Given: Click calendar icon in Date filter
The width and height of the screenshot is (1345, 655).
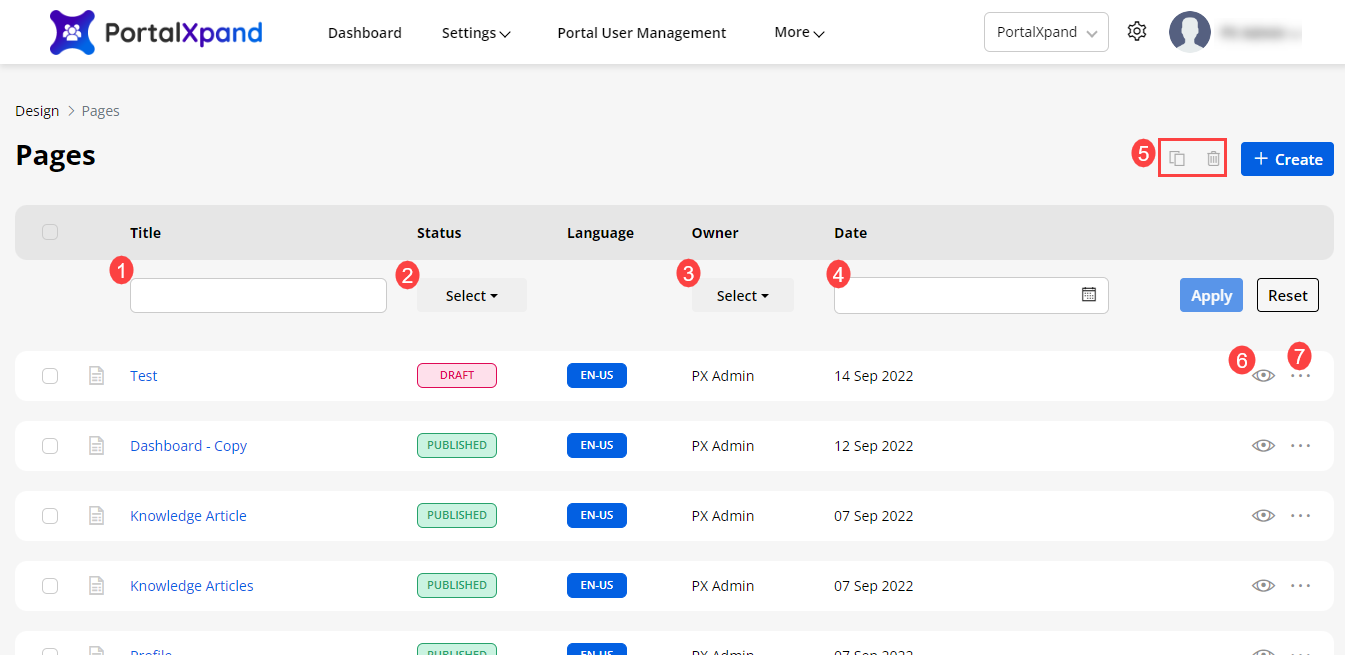Looking at the screenshot, I should (x=1089, y=295).
